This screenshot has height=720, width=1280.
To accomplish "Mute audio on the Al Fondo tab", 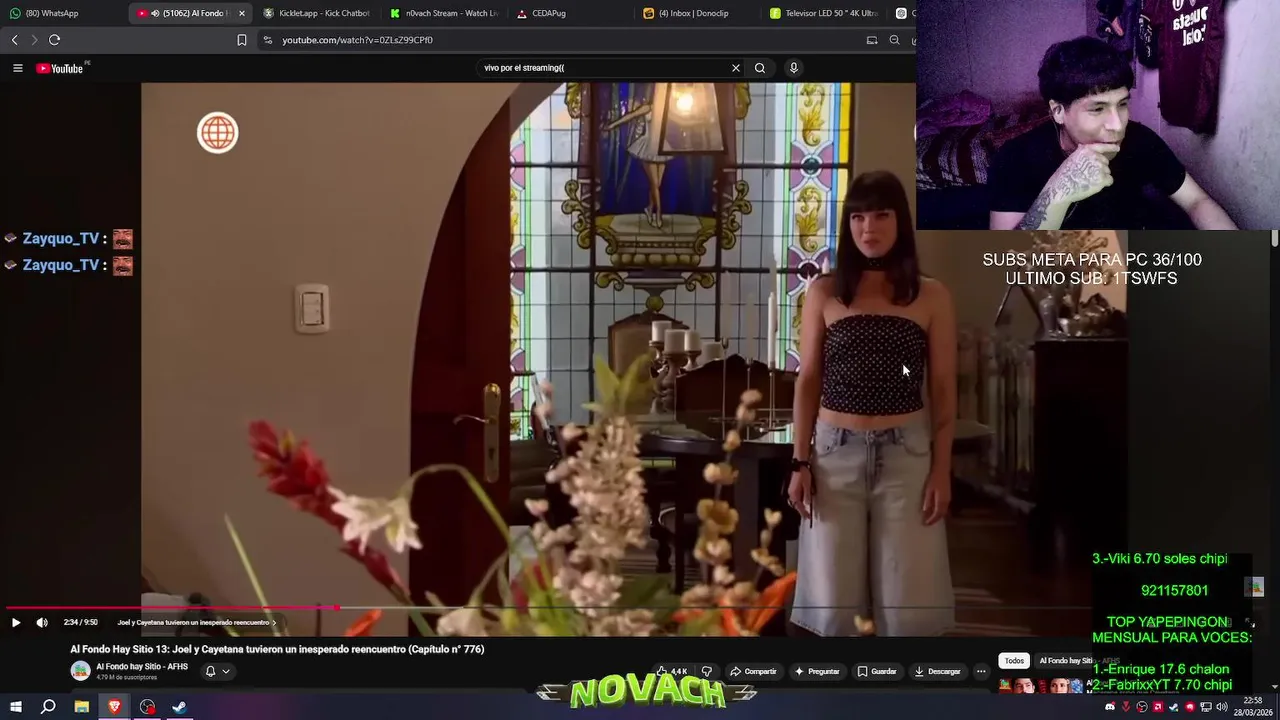I will (x=155, y=13).
